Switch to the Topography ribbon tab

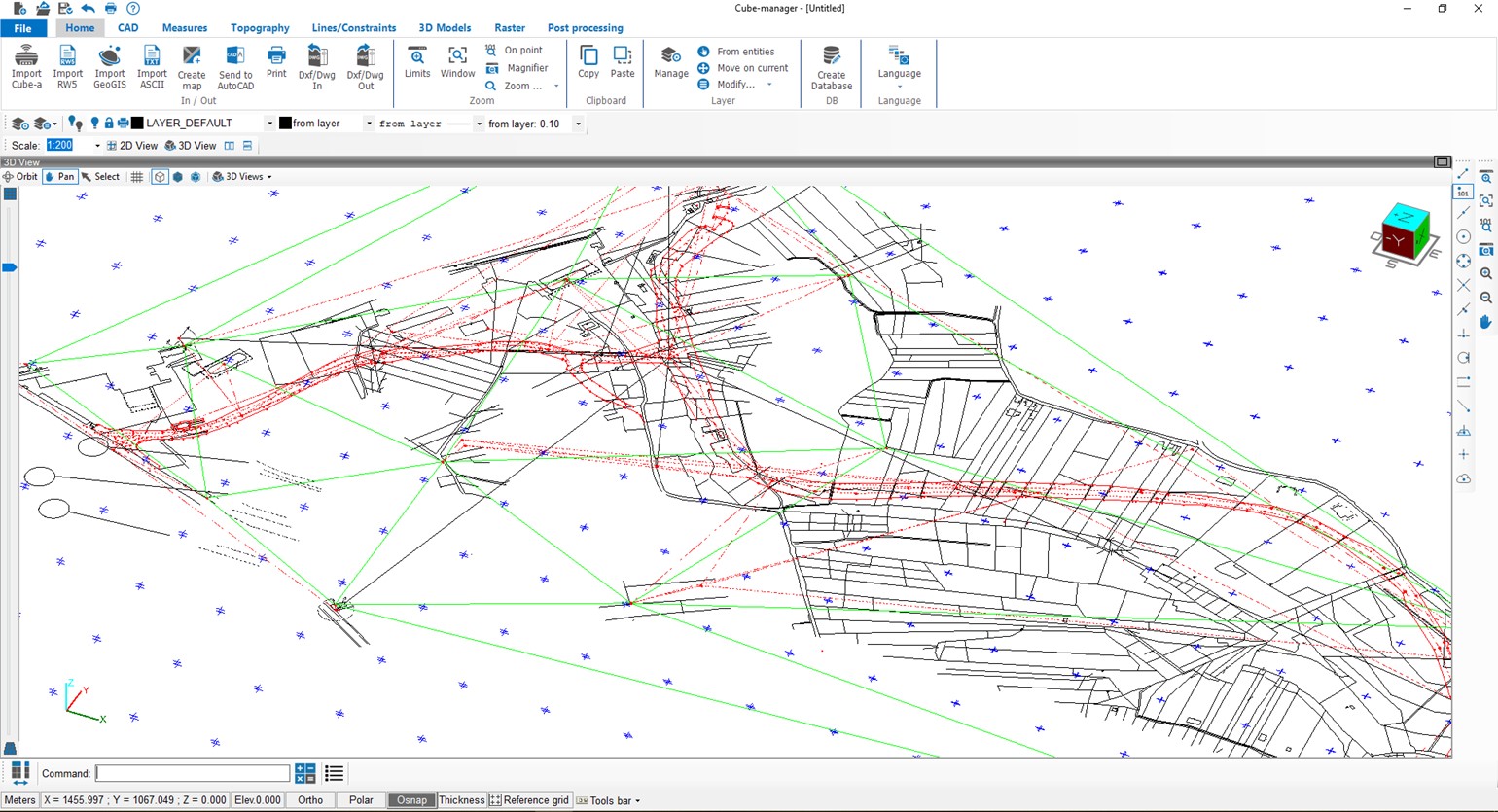coord(260,28)
